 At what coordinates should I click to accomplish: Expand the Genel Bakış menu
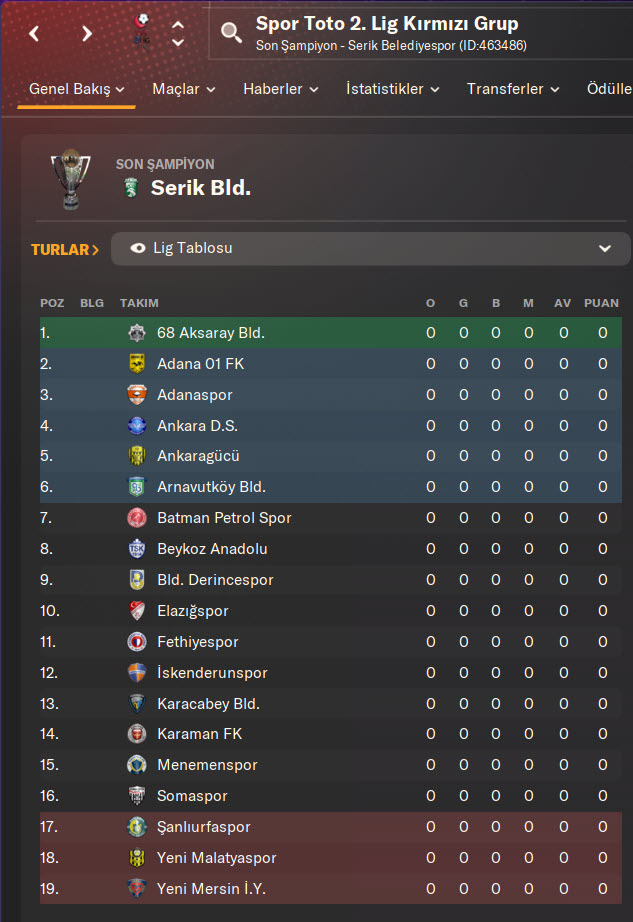point(76,89)
